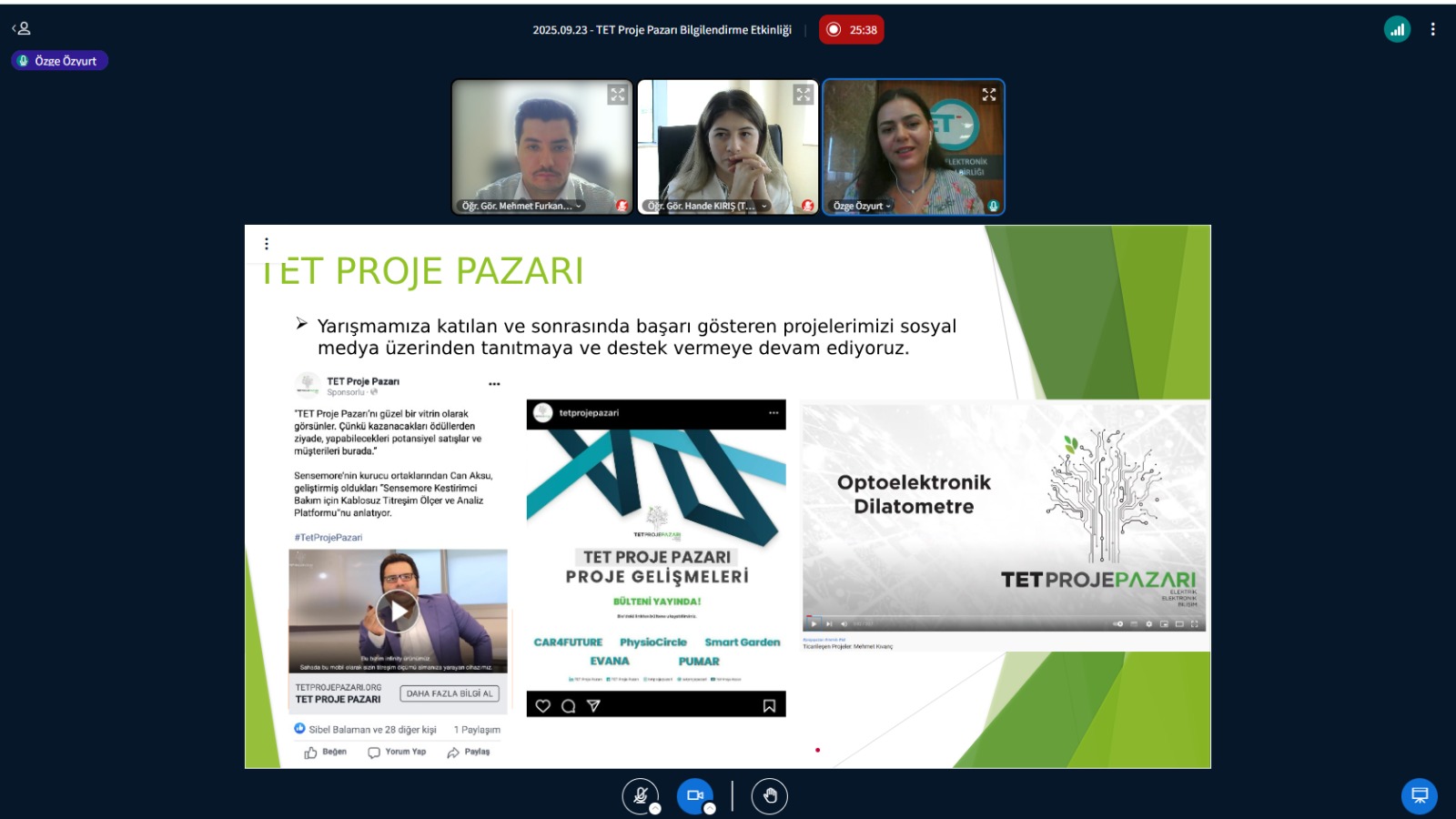
Task: Click the YouTube subtitles icon
Action: 1134,624
